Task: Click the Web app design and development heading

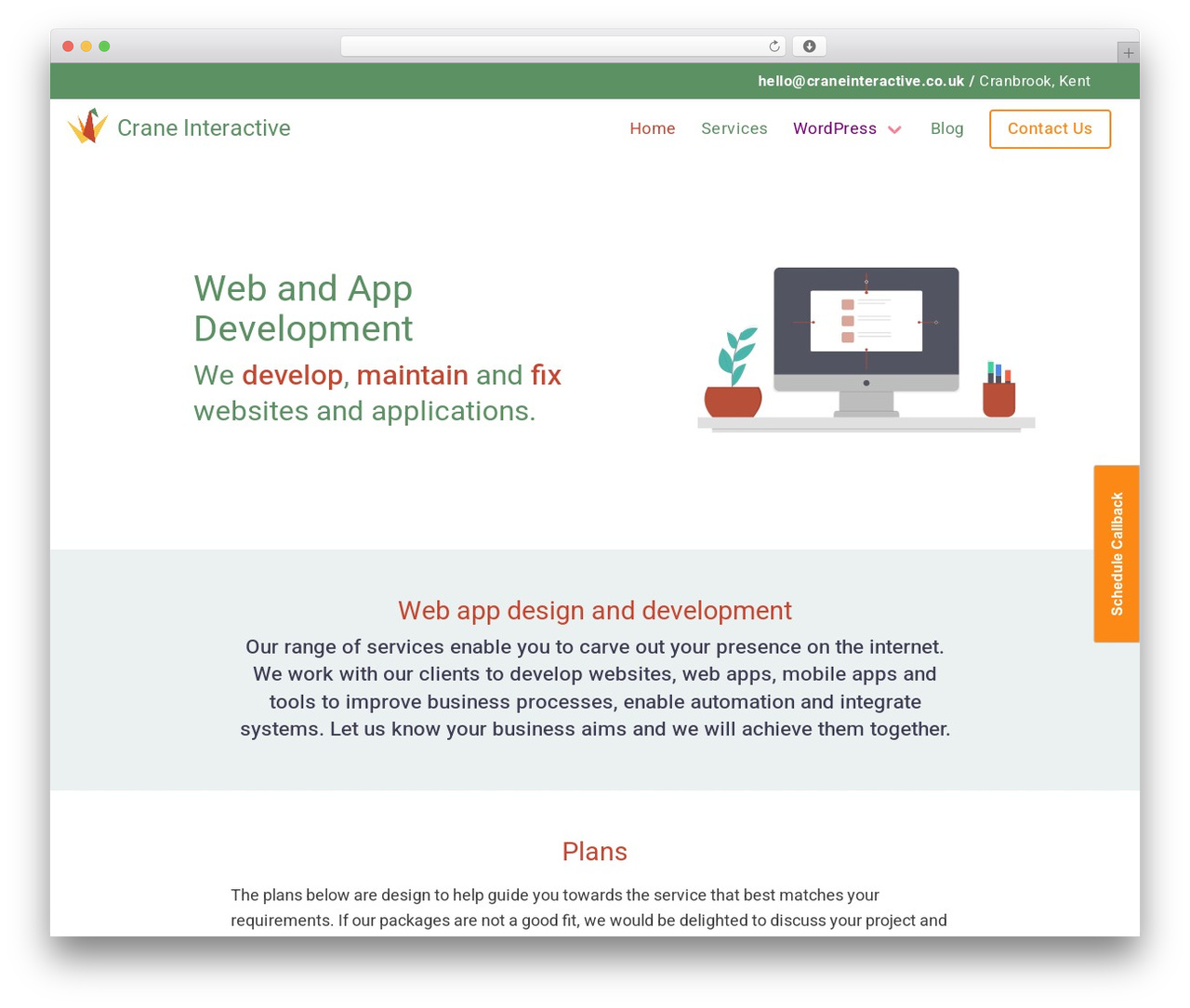Action: pos(595,610)
